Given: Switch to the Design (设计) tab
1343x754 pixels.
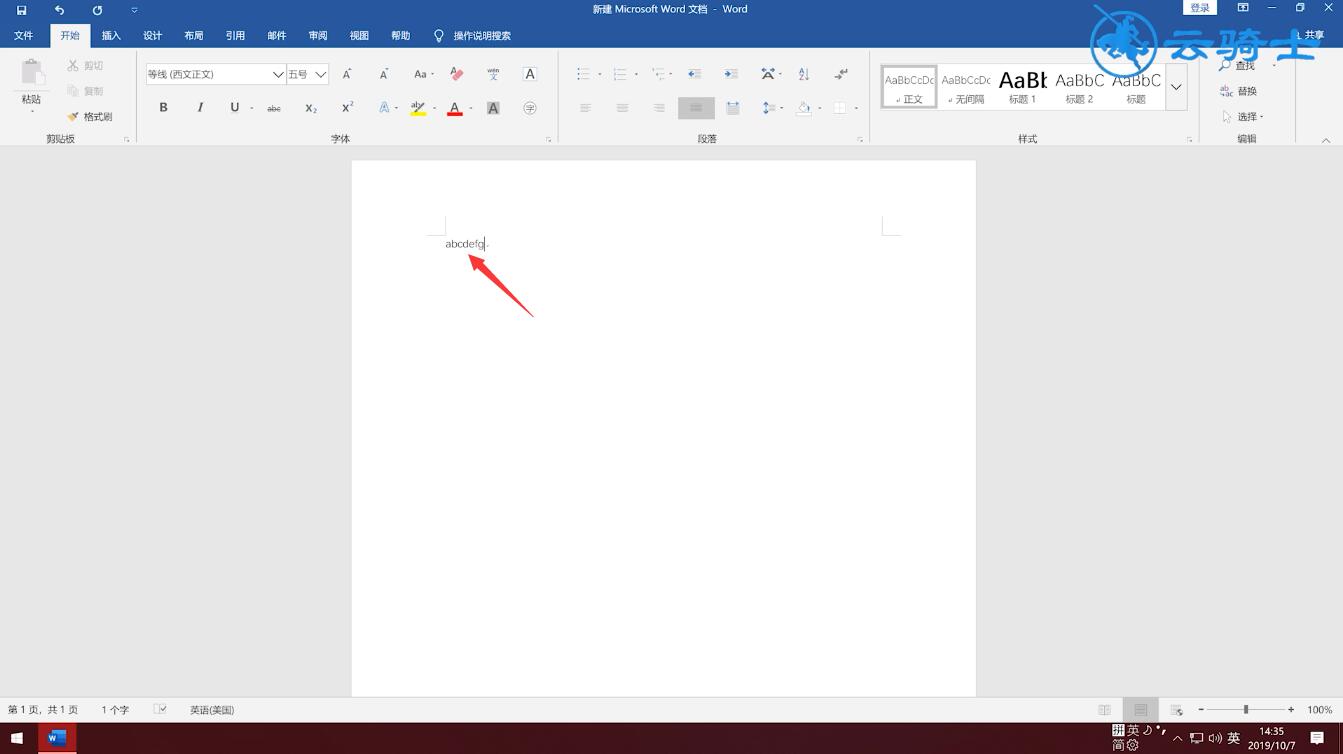Looking at the screenshot, I should (x=152, y=35).
